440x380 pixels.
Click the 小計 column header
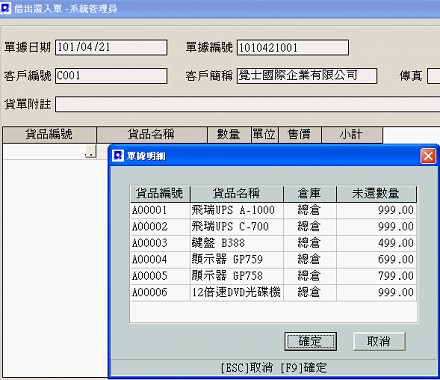[352, 135]
